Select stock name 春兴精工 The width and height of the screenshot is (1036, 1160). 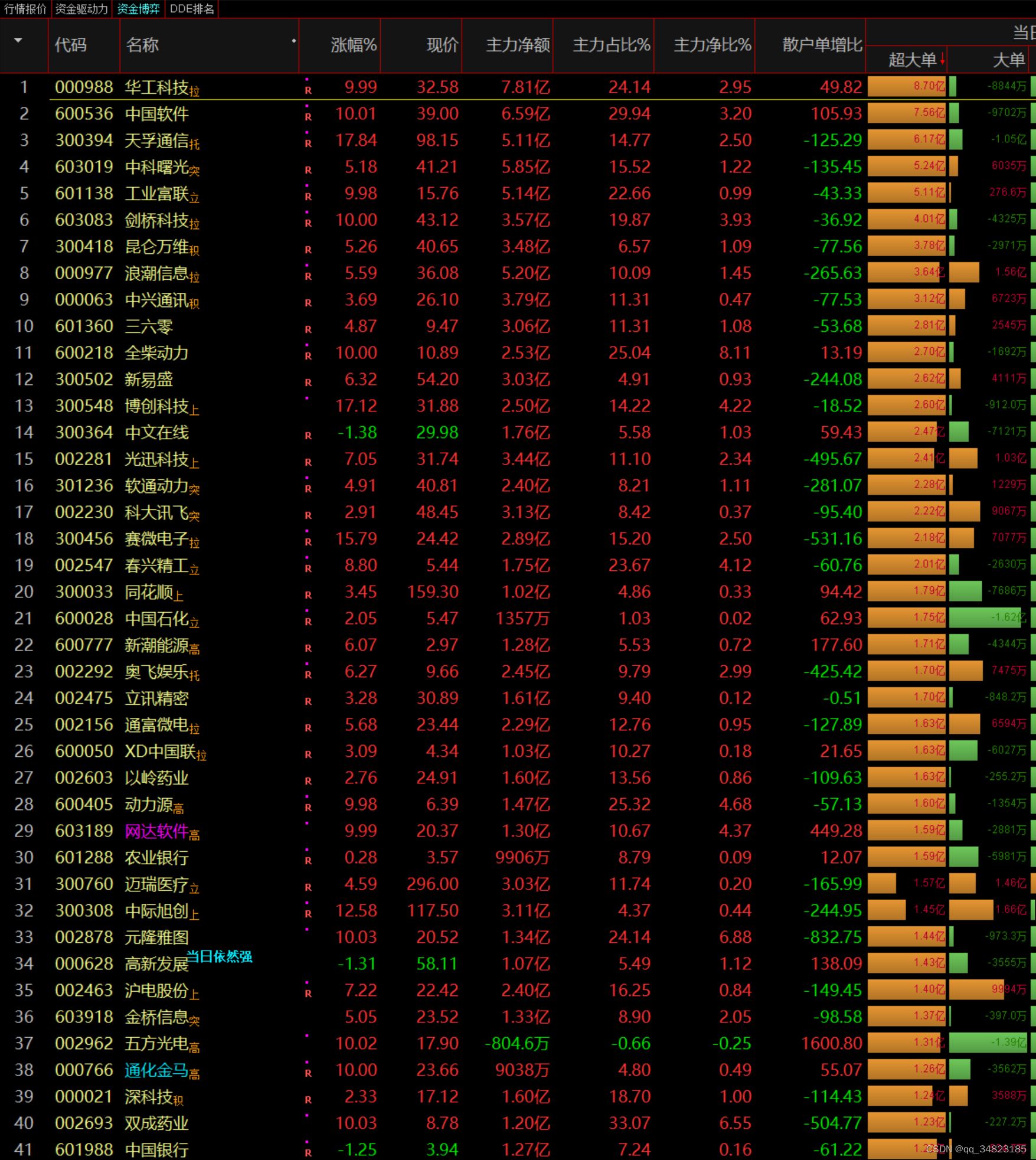point(156,566)
